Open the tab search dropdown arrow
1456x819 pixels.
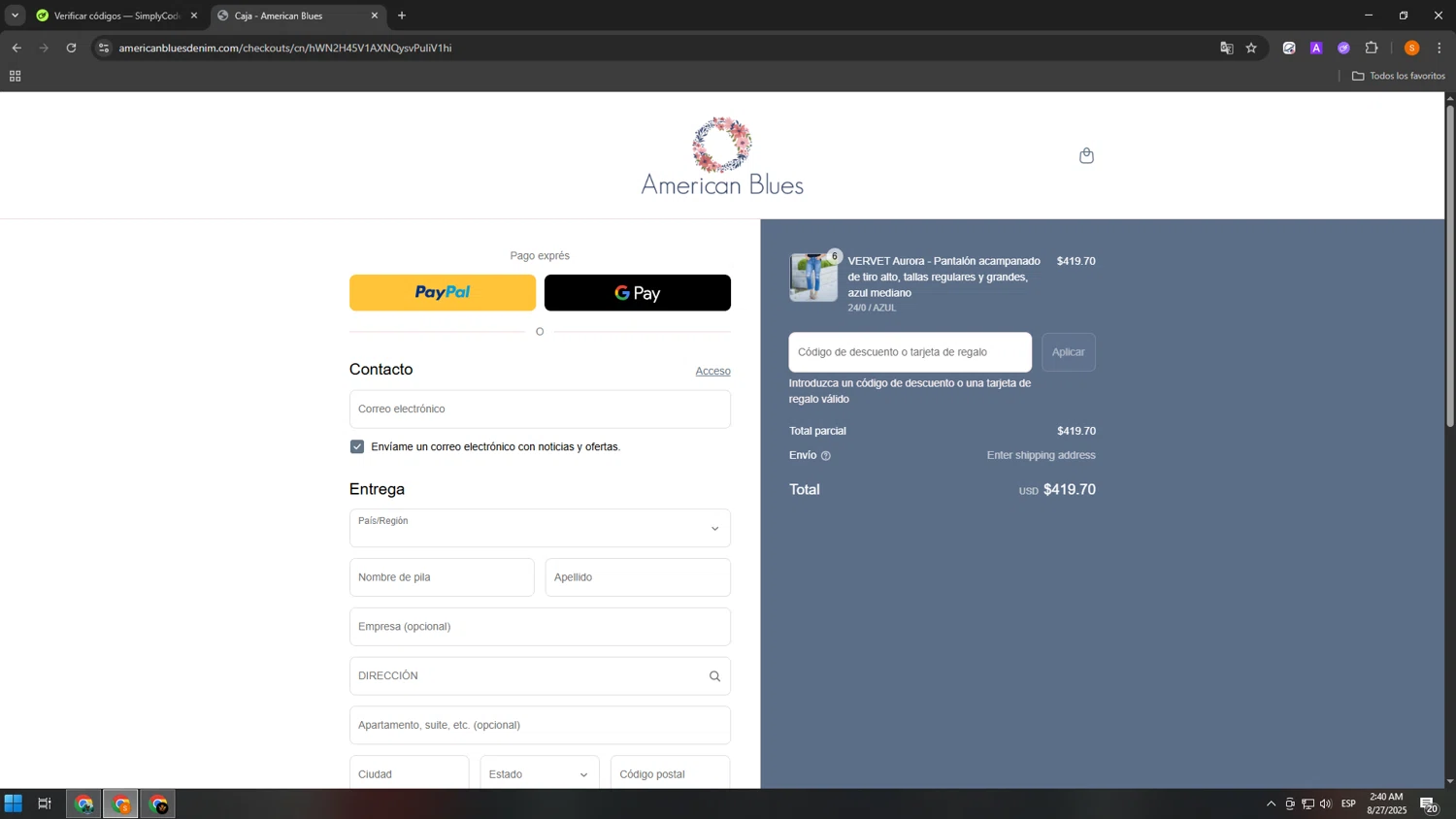point(15,16)
